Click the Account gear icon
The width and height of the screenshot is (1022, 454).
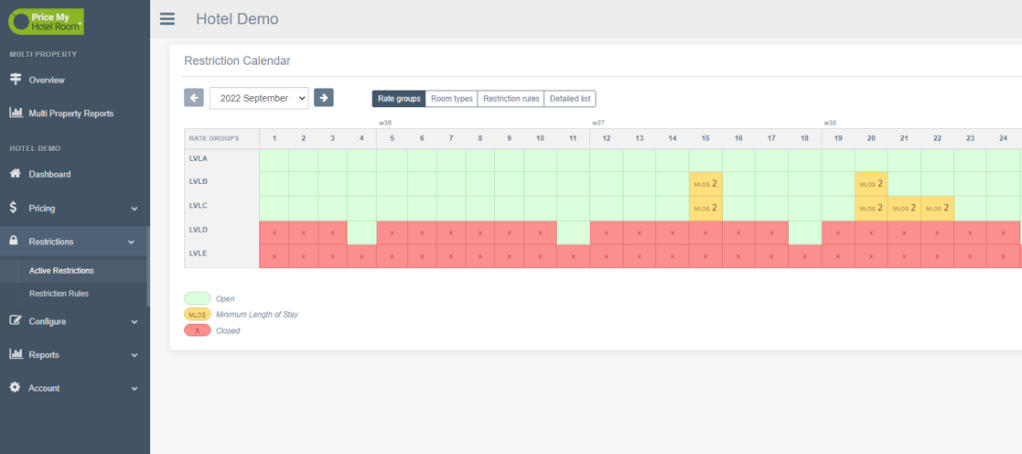pyautogui.click(x=15, y=388)
